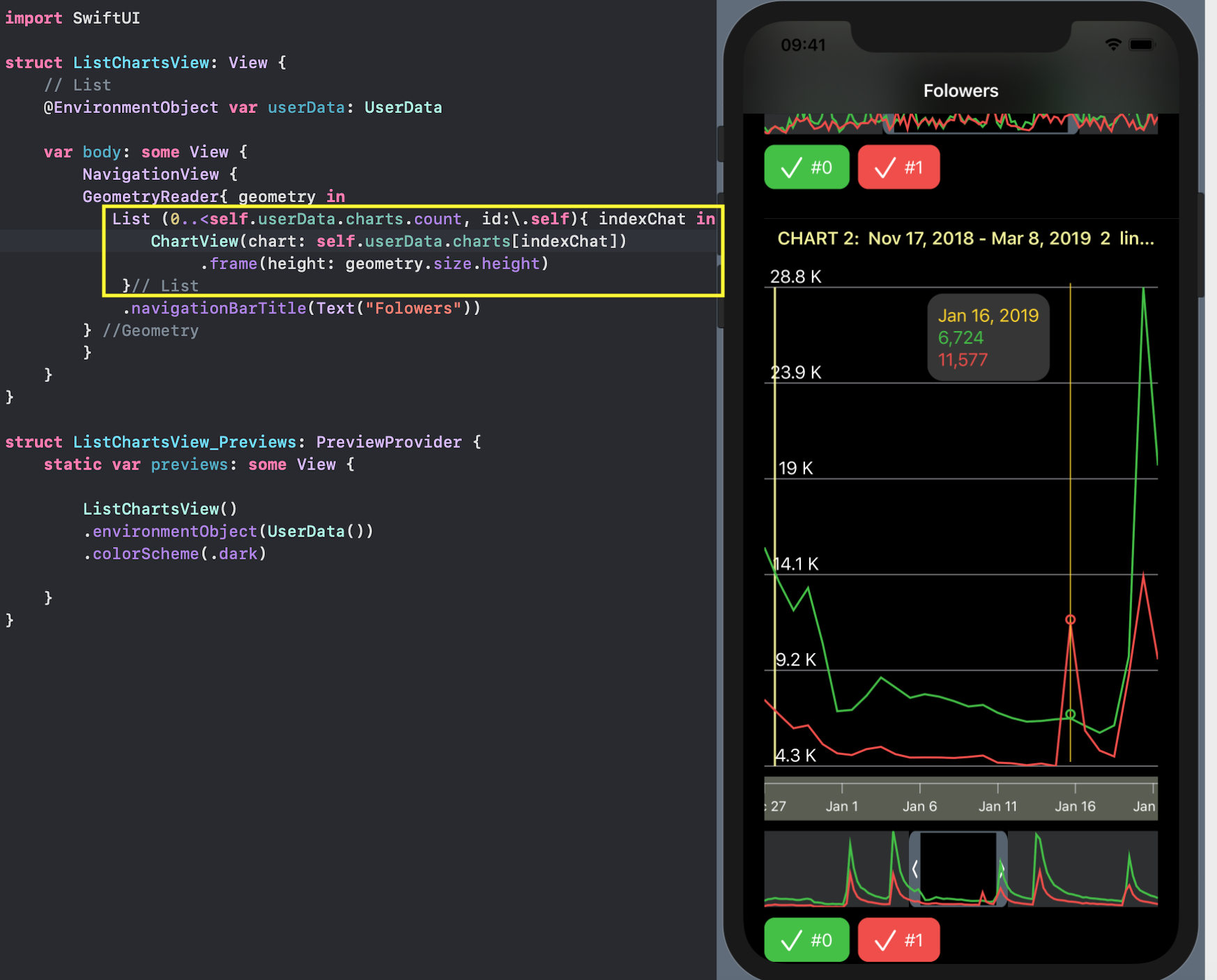Click the green data point marker on the chart
The width and height of the screenshot is (1217, 980).
[1071, 714]
